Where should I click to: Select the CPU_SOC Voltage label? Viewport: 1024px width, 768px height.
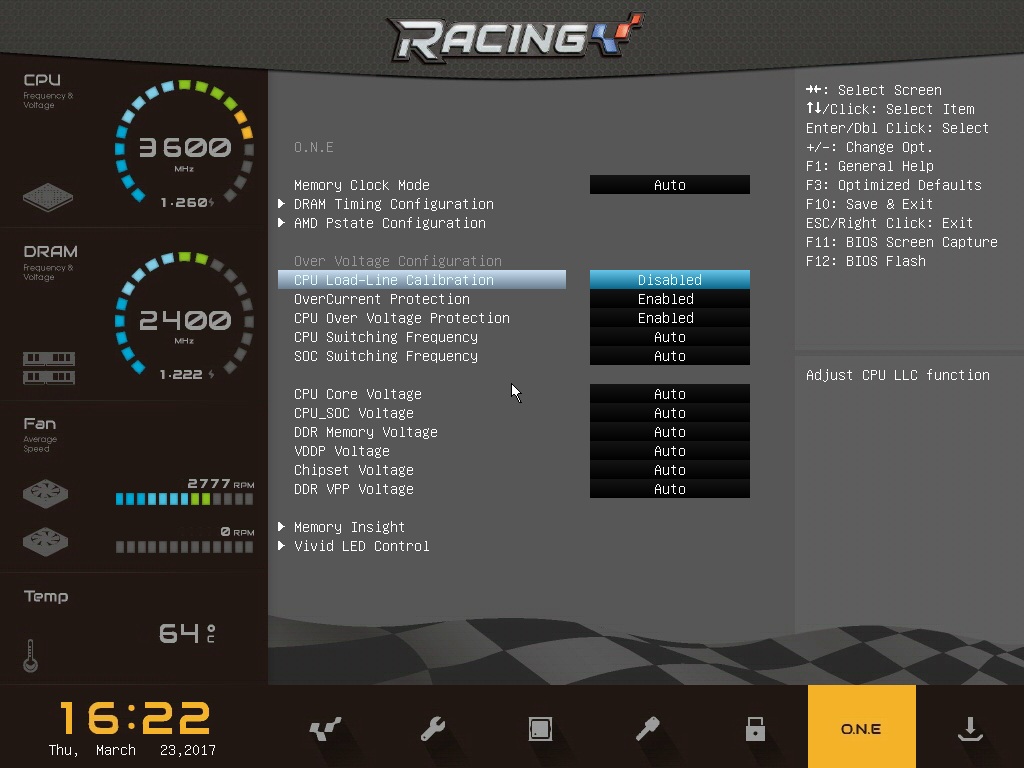tap(354, 413)
